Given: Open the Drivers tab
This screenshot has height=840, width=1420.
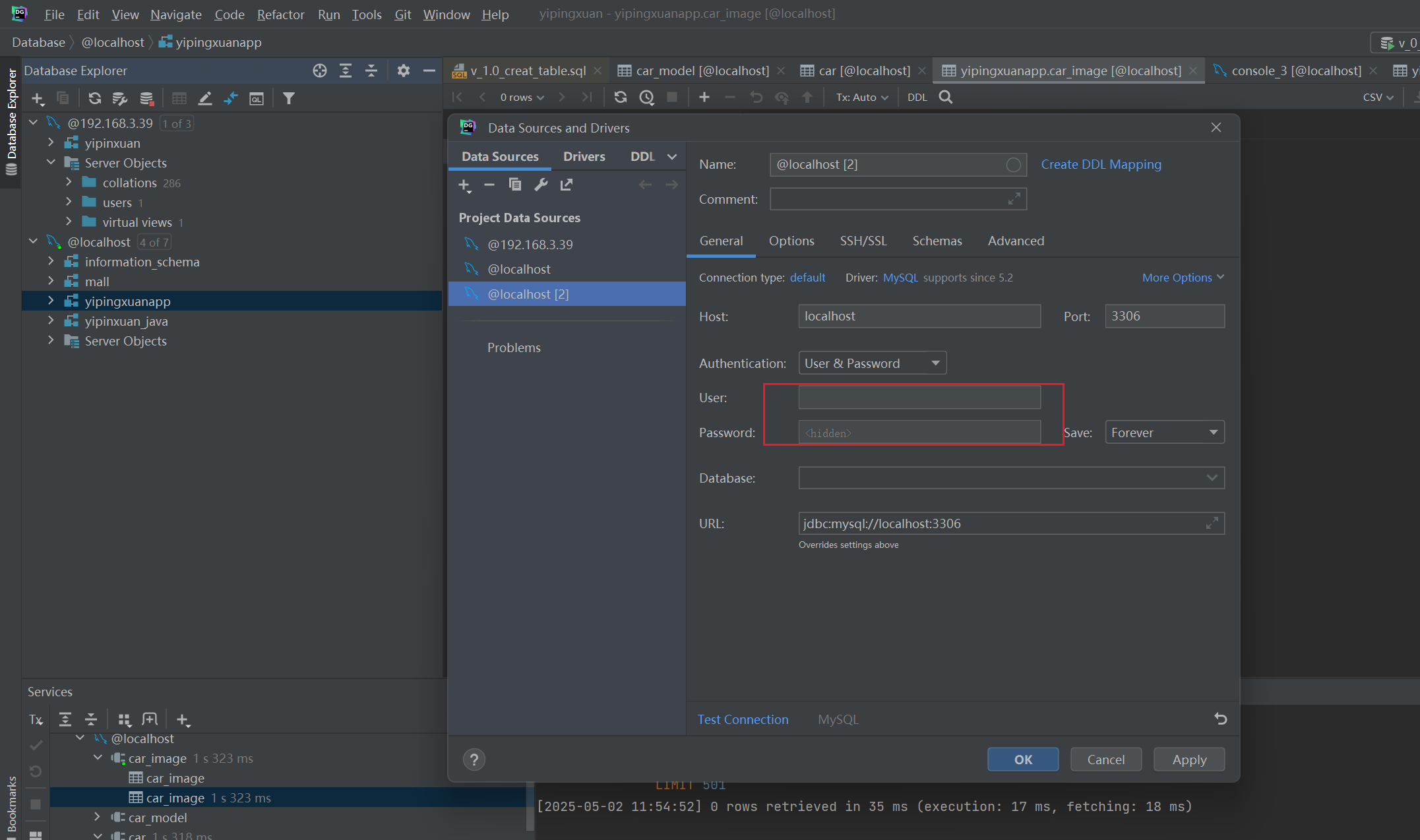Looking at the screenshot, I should pos(584,156).
